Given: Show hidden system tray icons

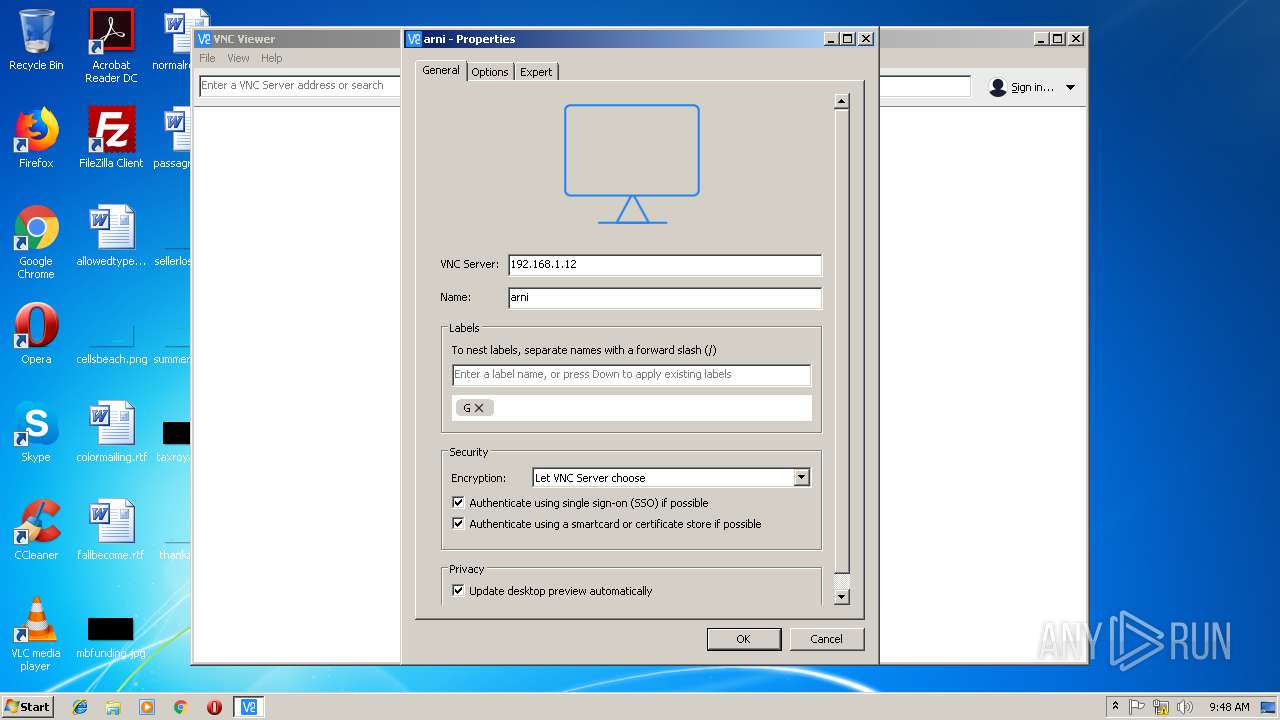Looking at the screenshot, I should tap(1115, 707).
